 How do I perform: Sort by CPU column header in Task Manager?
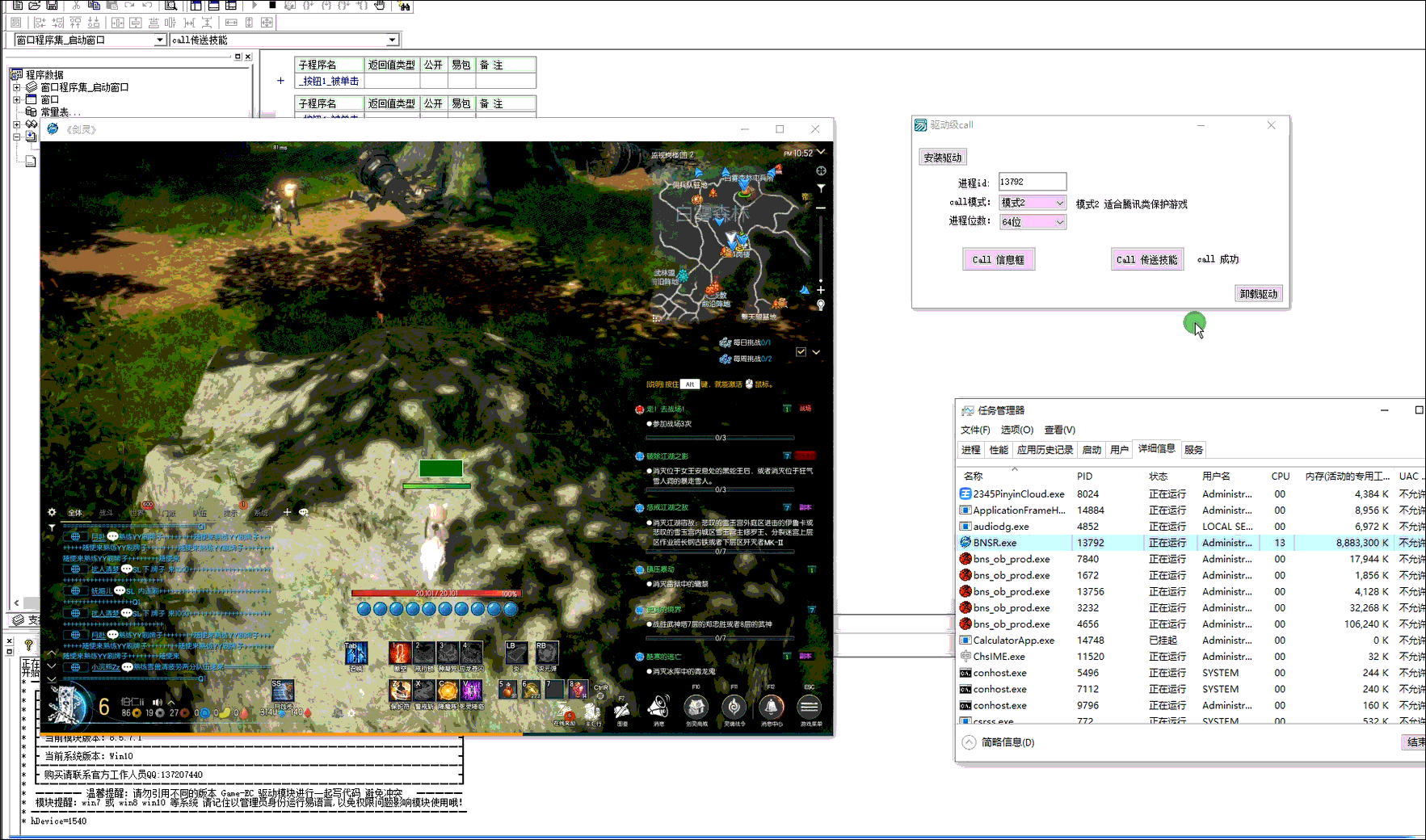click(x=1280, y=477)
